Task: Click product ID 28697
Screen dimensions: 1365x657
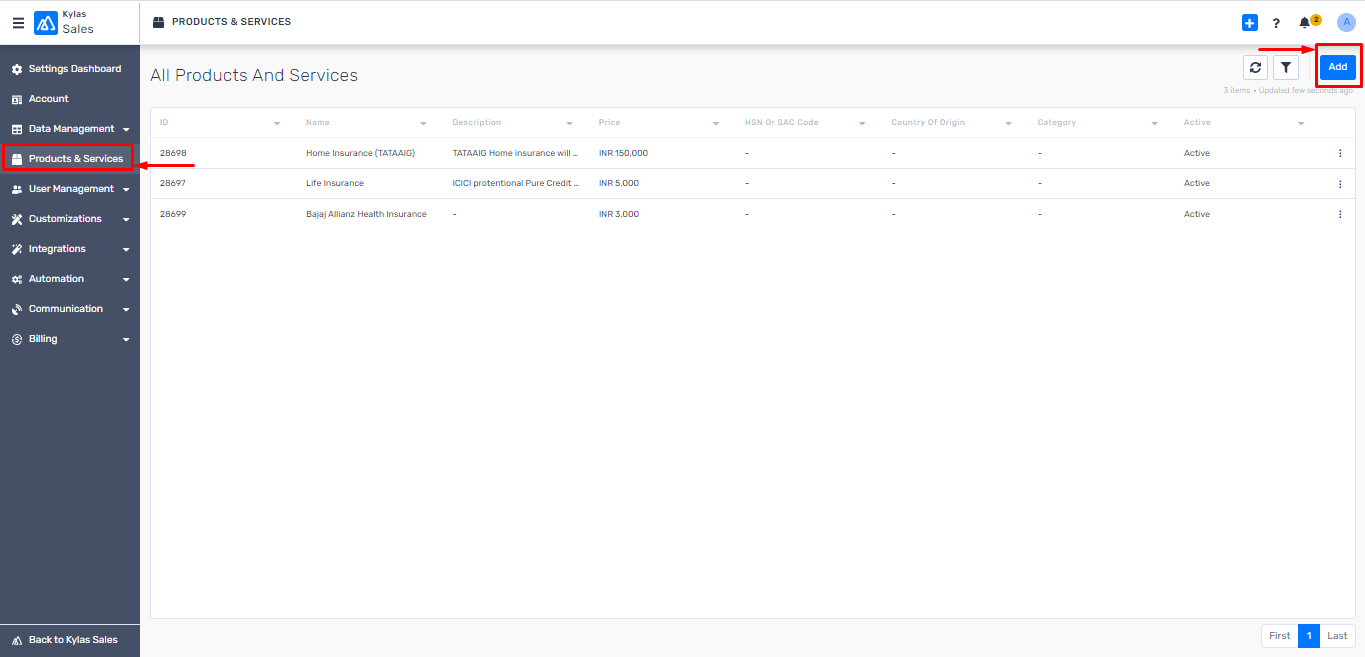Action: 173,184
